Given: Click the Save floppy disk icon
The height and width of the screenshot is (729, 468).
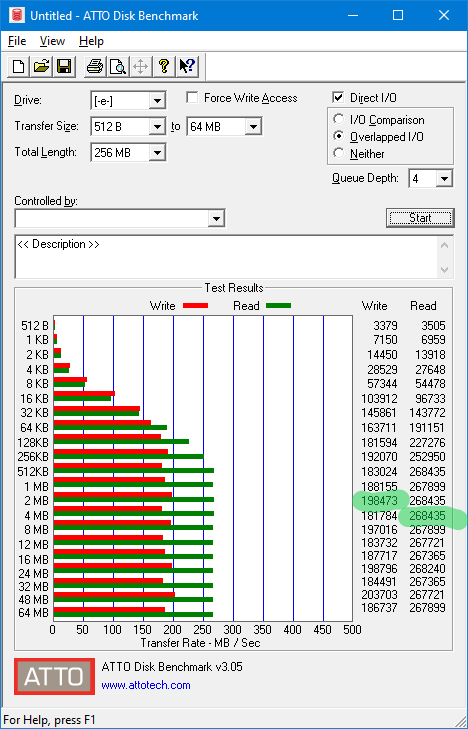Looking at the screenshot, I should [64, 66].
